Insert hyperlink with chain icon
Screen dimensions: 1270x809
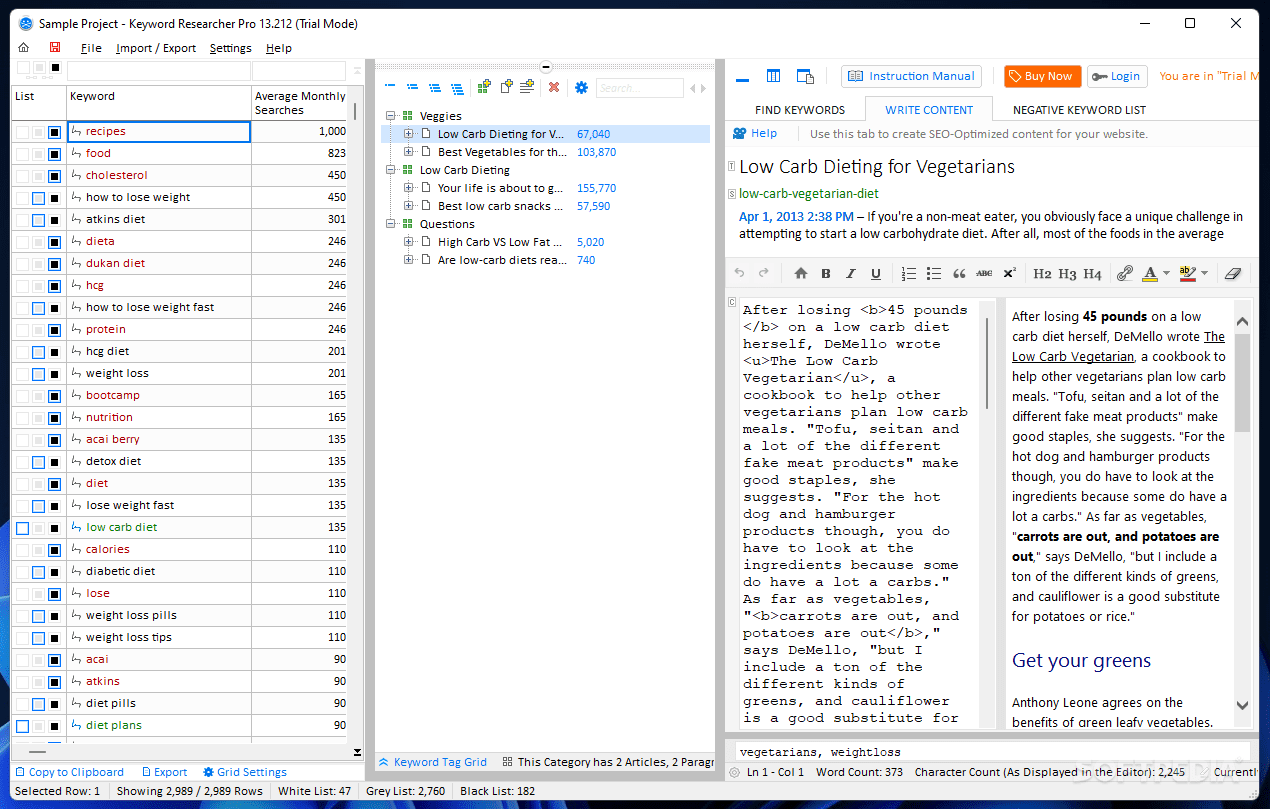click(1125, 273)
